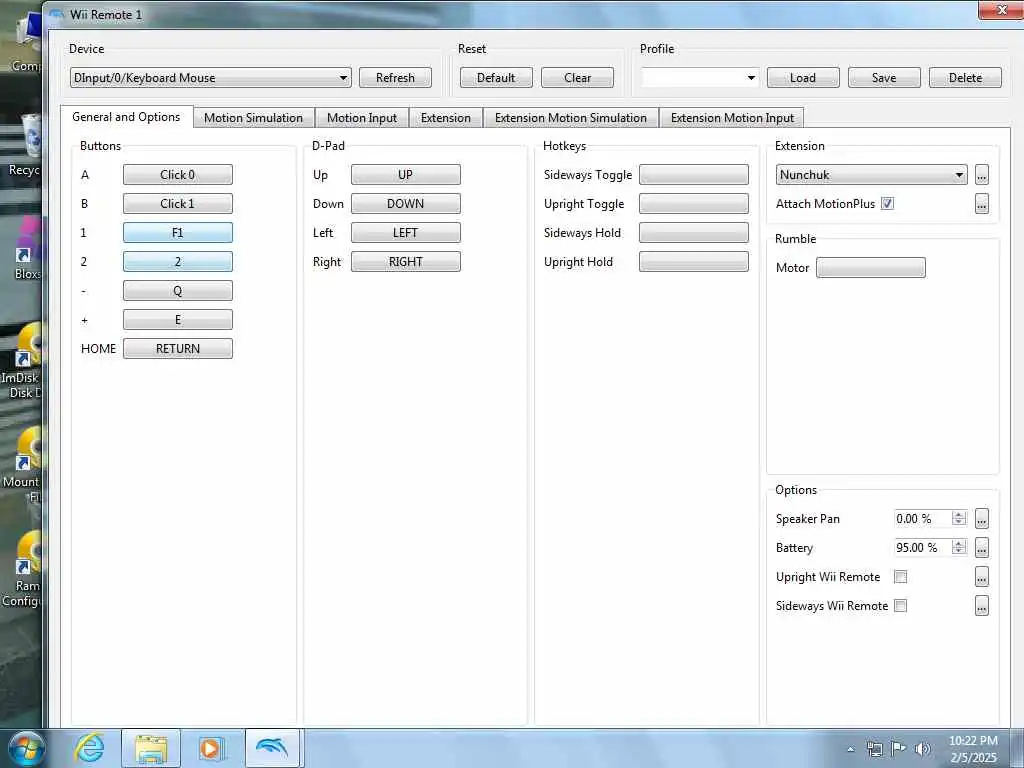Reset mappings with Default button

496,78
